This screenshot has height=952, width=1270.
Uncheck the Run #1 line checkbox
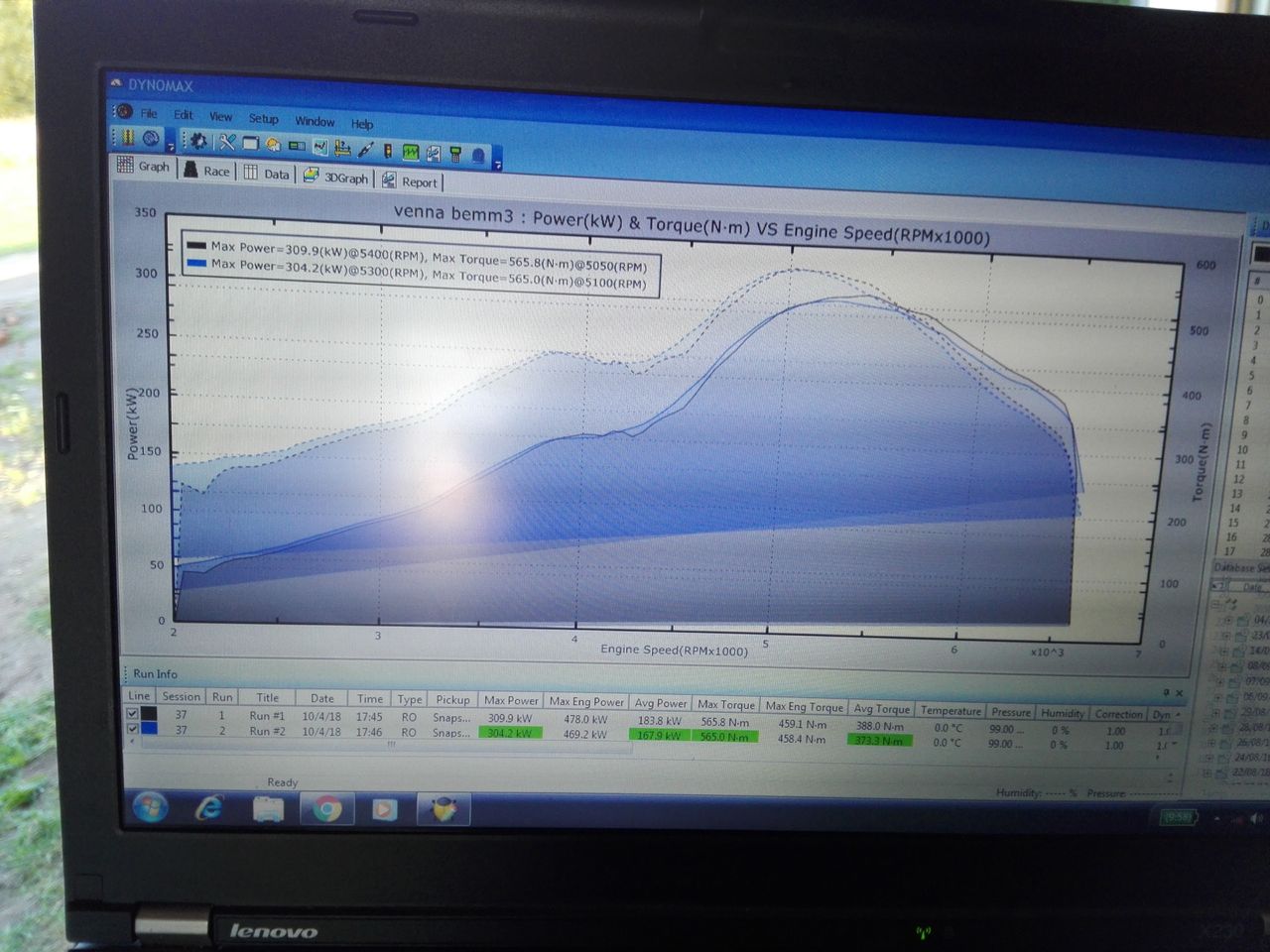tap(132, 713)
